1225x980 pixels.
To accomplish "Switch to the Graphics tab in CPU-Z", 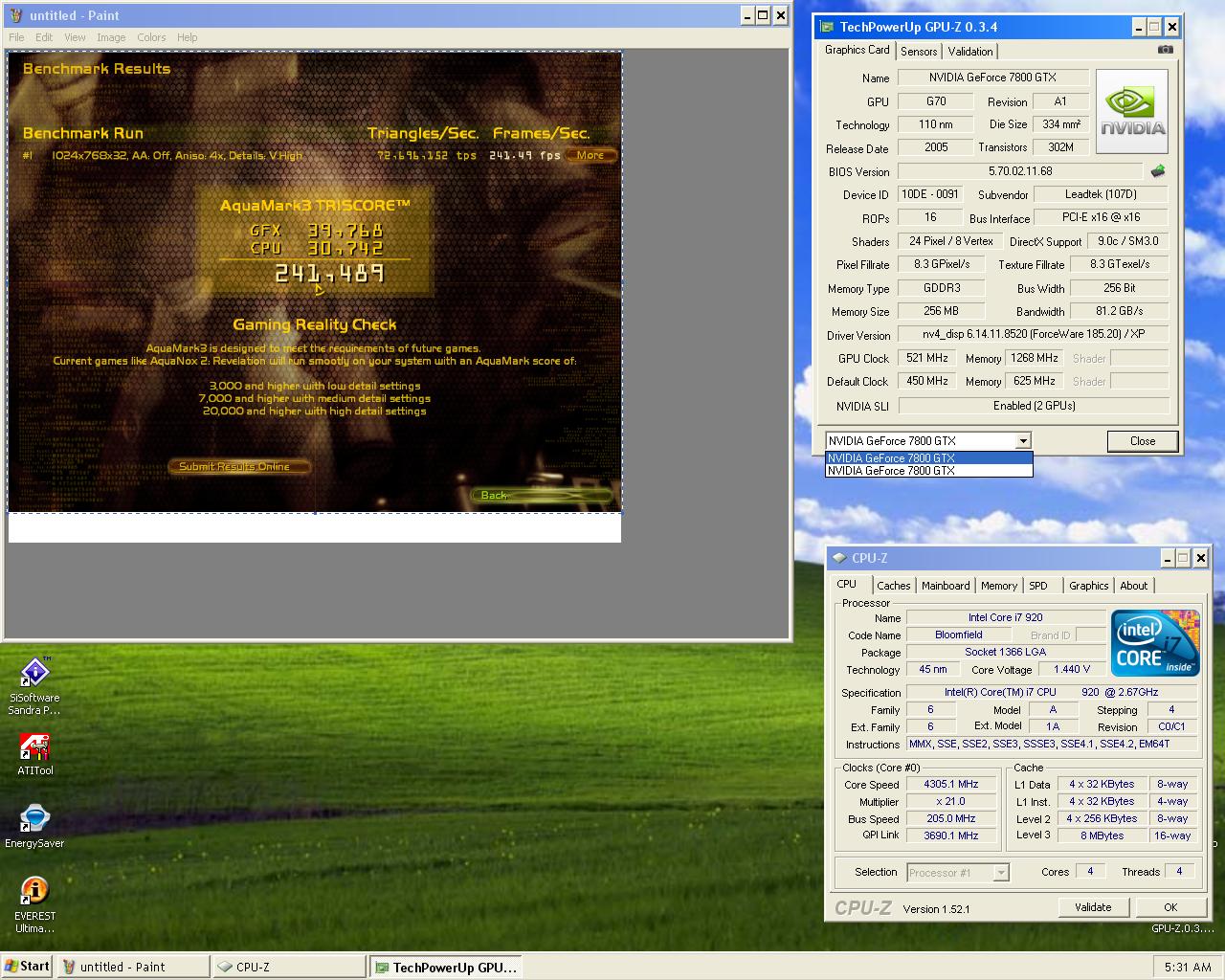I will 1089,586.
